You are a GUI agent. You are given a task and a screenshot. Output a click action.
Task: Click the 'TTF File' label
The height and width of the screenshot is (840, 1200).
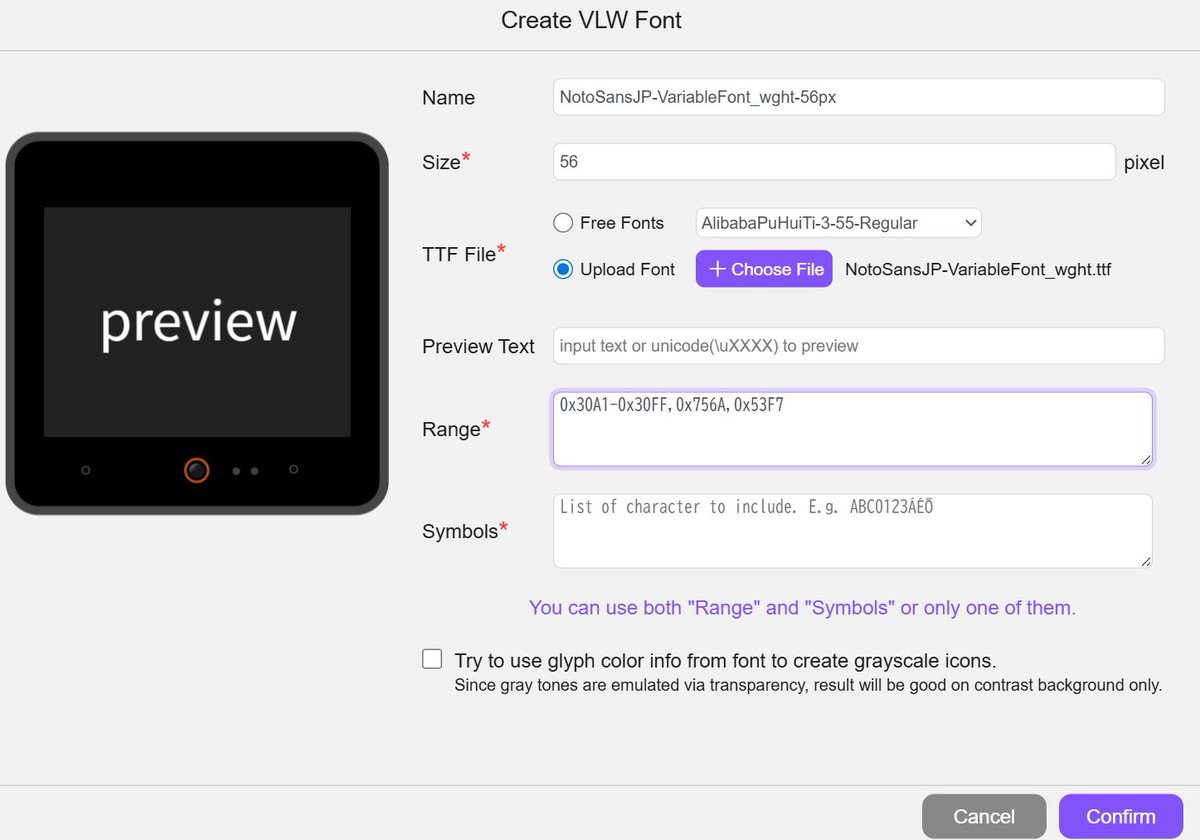[464, 254]
